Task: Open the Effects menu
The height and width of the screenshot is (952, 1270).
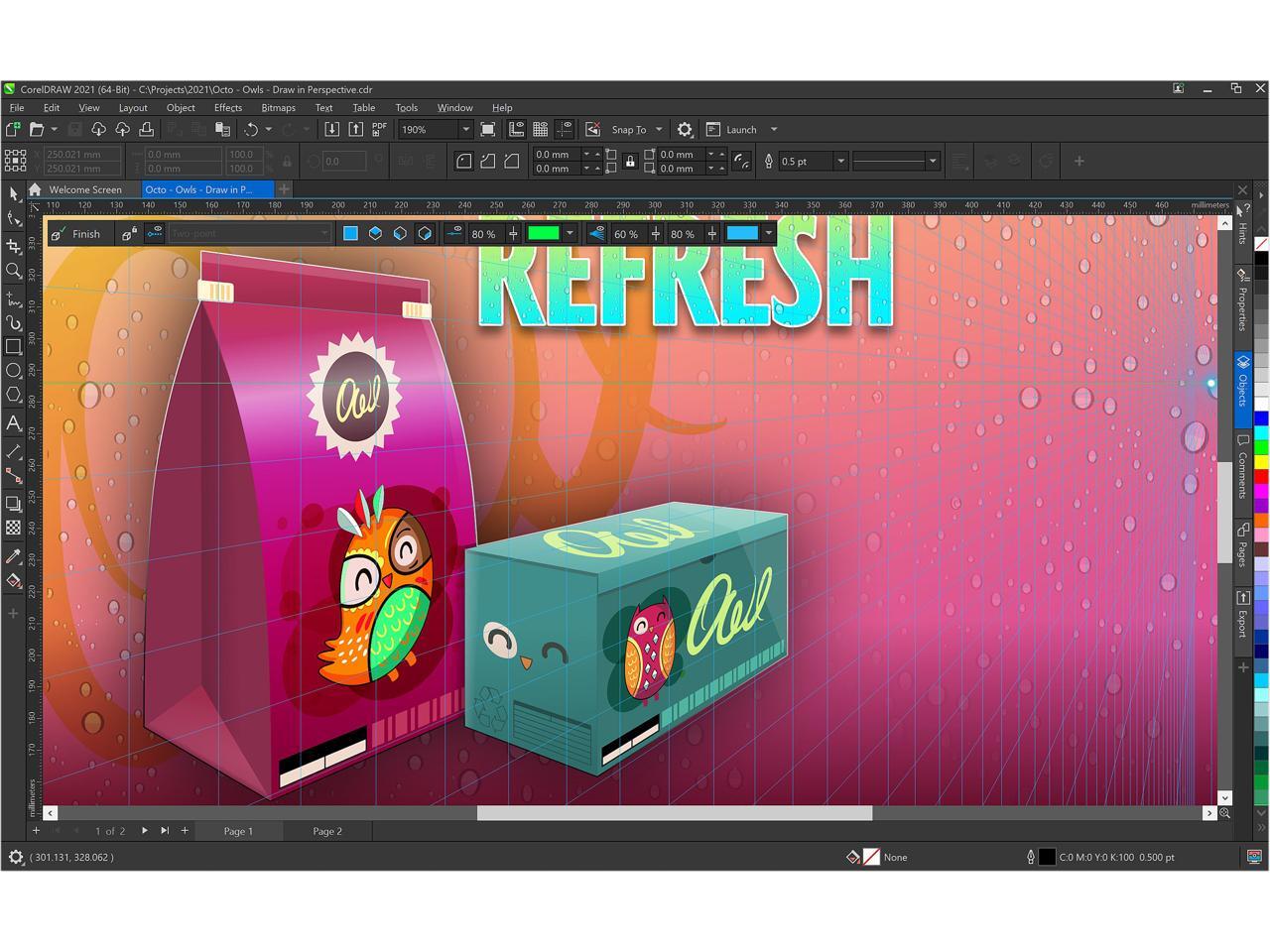Action: 227,107
